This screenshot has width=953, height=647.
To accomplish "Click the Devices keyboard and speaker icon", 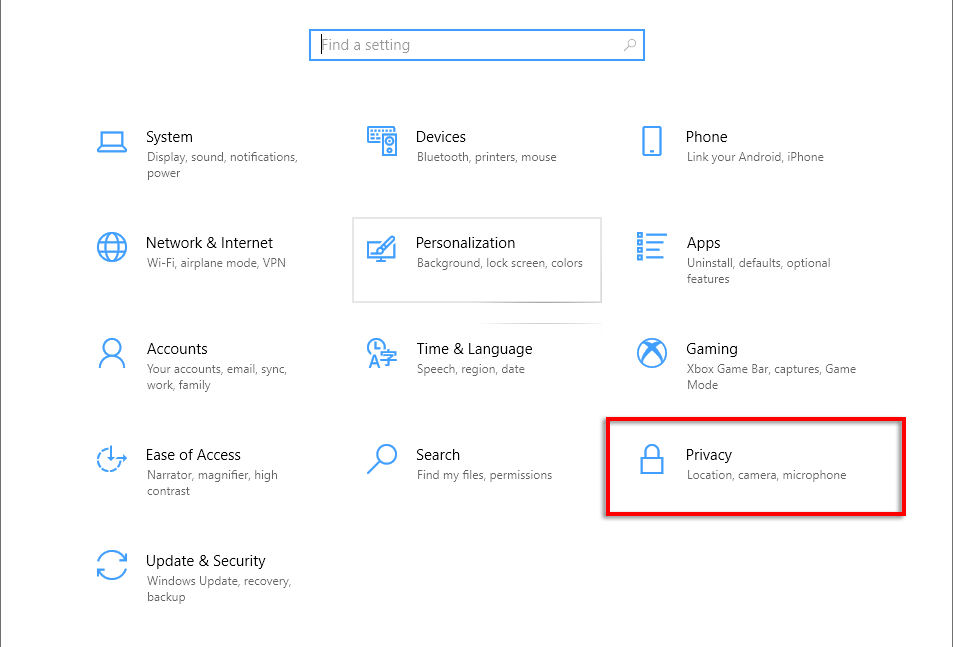I will click(382, 142).
